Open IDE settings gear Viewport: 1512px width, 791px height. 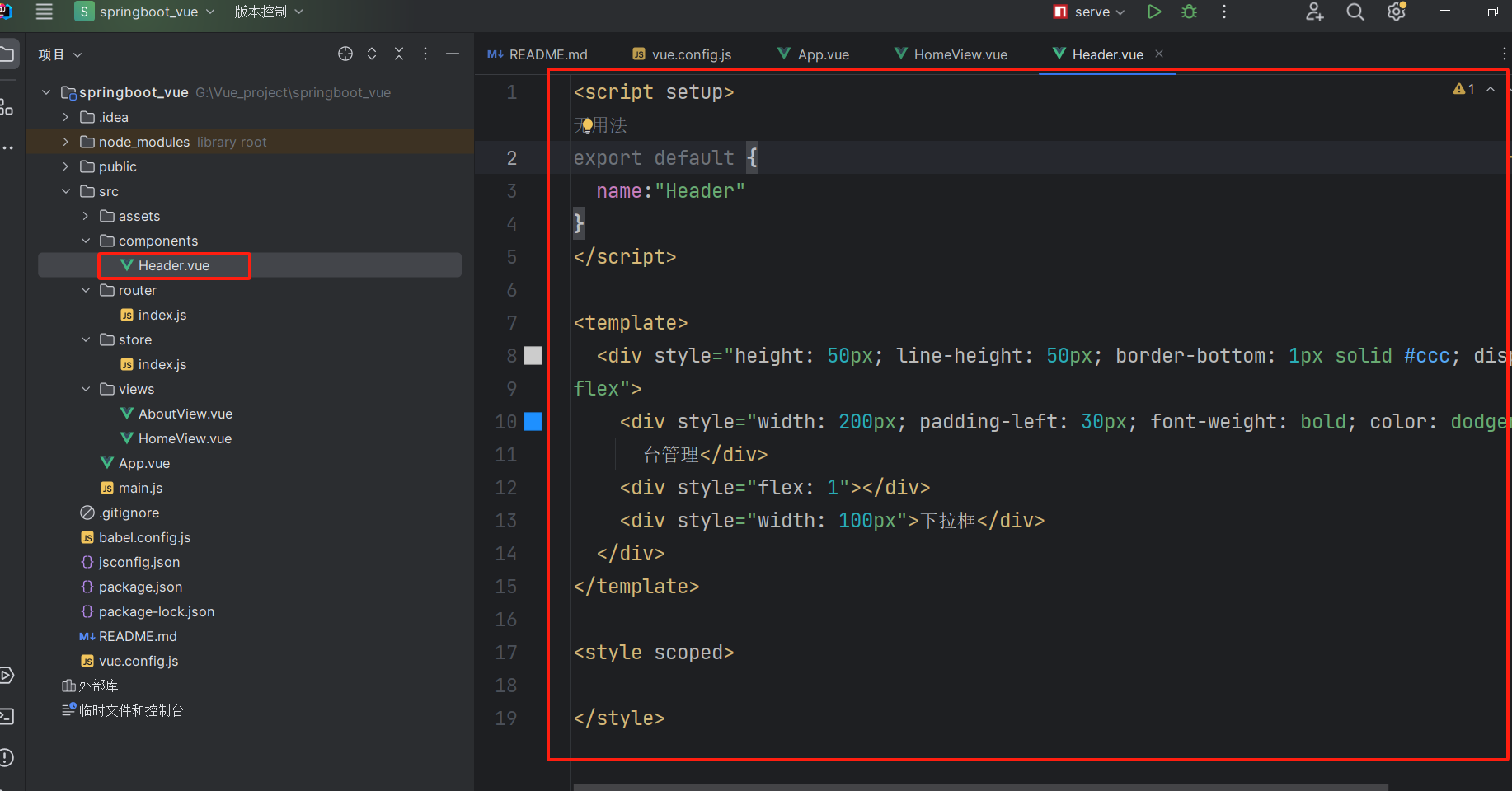[1397, 12]
